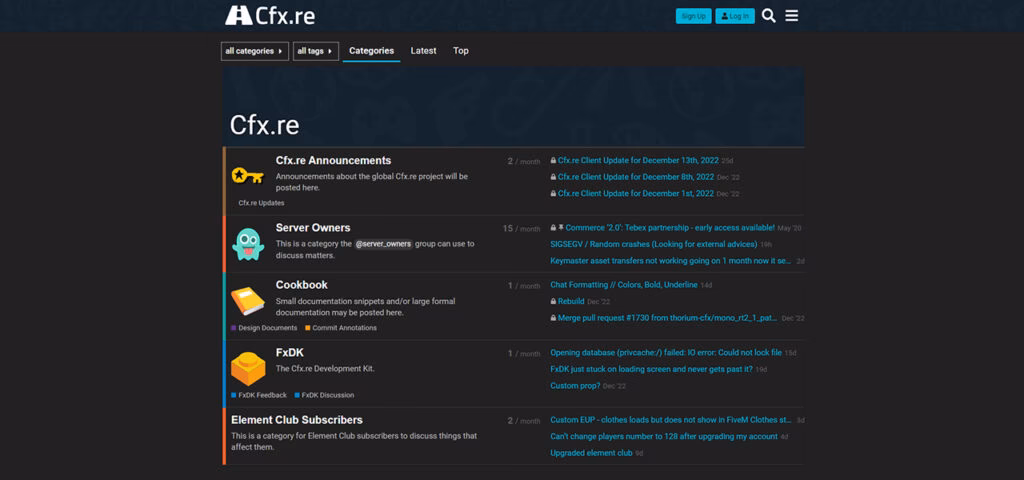The height and width of the screenshot is (480, 1024).
Task: Open Merge pull request #1730 topic
Action: pos(667,318)
